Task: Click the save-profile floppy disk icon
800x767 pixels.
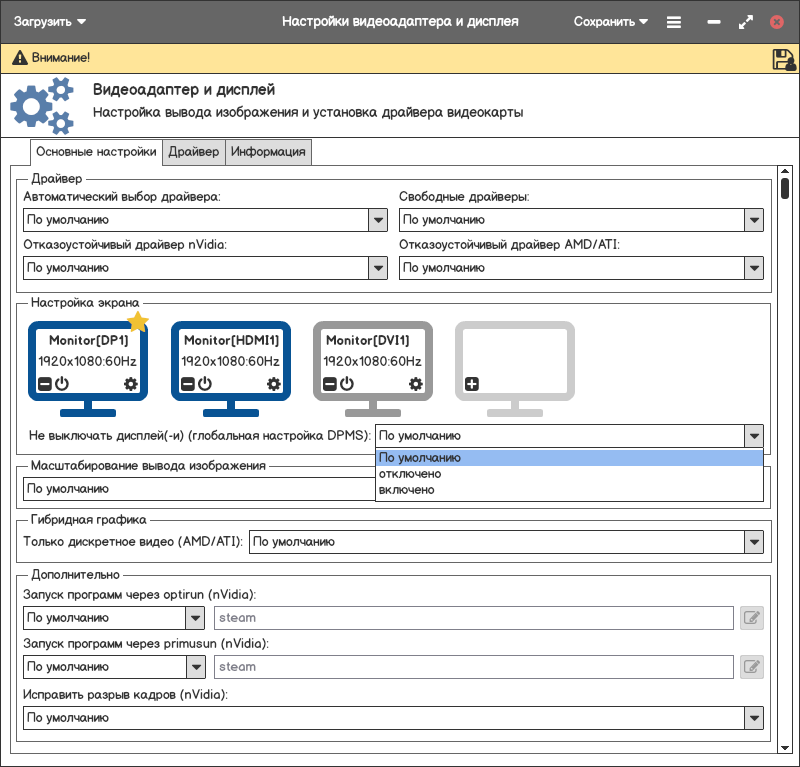Action: click(783, 59)
